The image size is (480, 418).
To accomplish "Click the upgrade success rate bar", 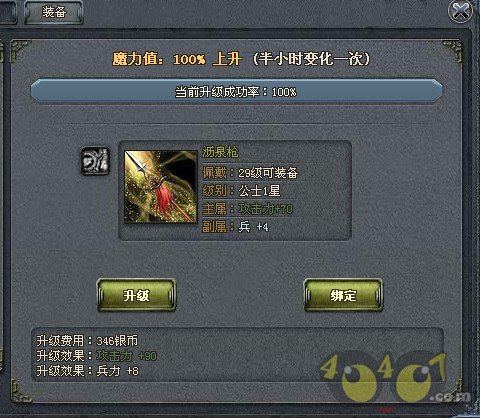I will point(236,91).
